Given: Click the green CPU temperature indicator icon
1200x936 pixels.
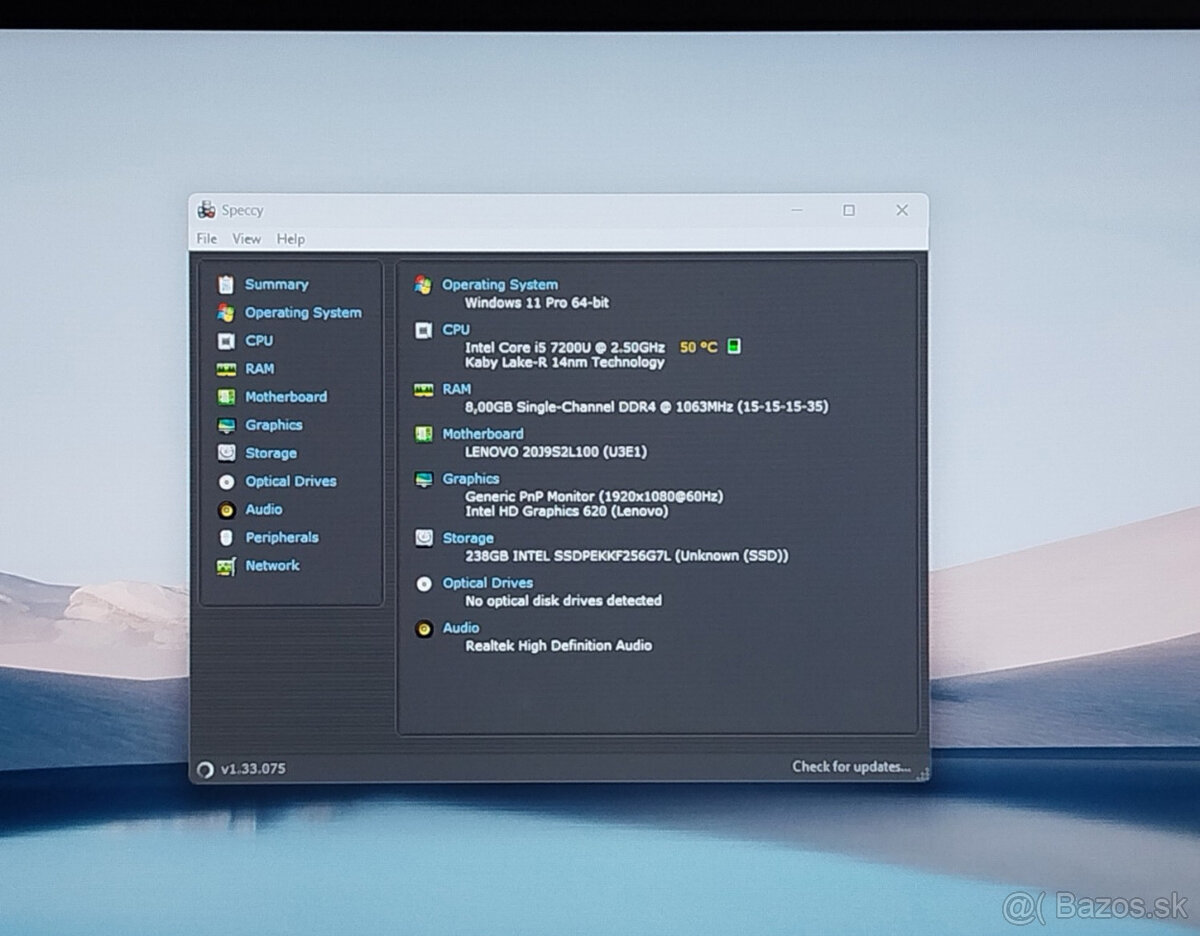Looking at the screenshot, I should click(734, 347).
